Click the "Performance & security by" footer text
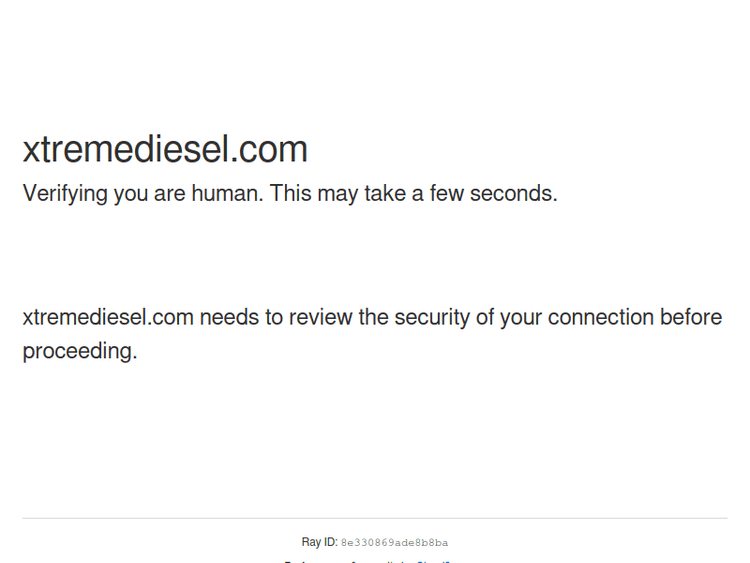The width and height of the screenshot is (750, 563). point(345,561)
